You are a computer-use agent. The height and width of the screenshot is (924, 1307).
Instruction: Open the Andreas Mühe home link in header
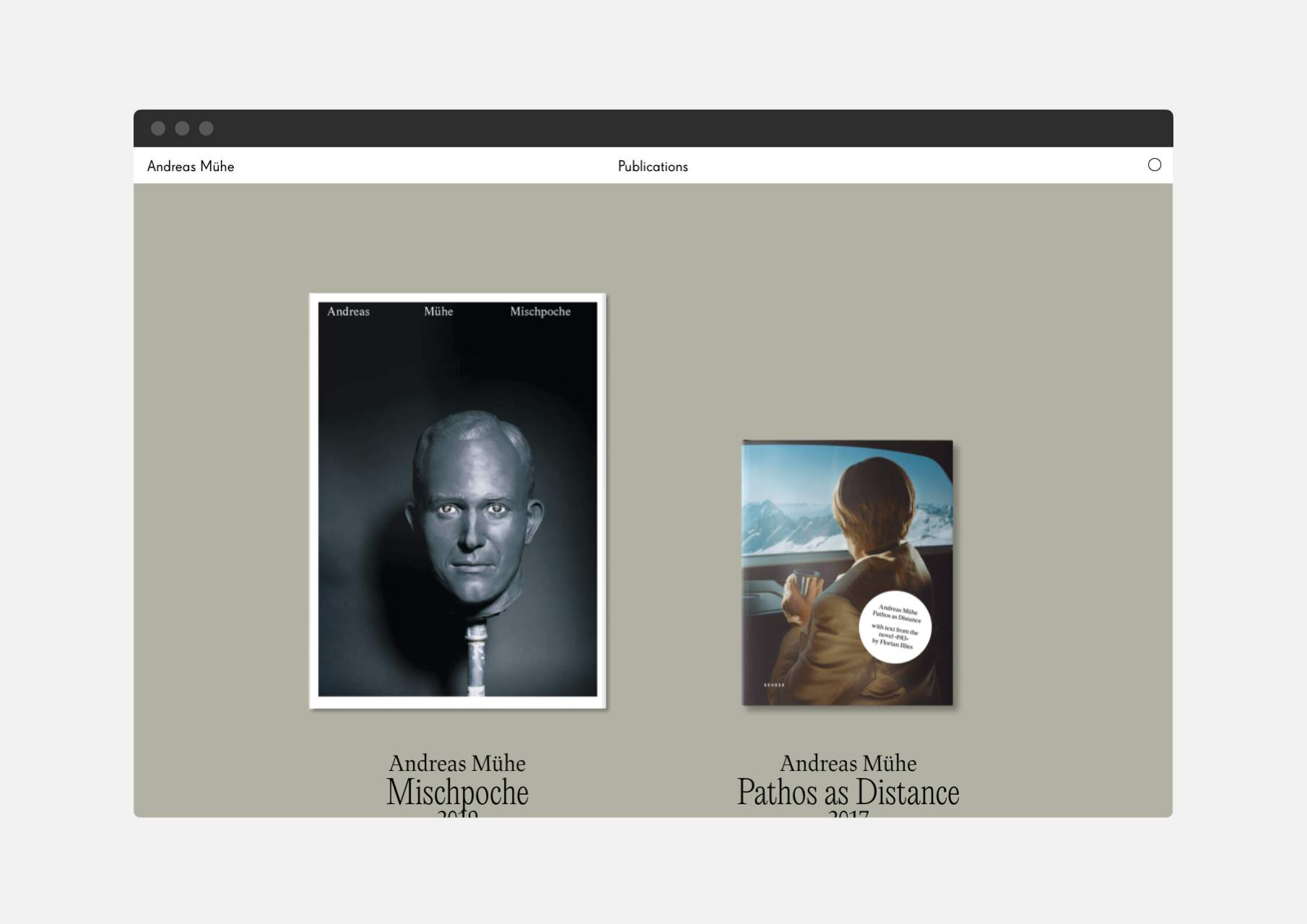pyautogui.click(x=191, y=166)
